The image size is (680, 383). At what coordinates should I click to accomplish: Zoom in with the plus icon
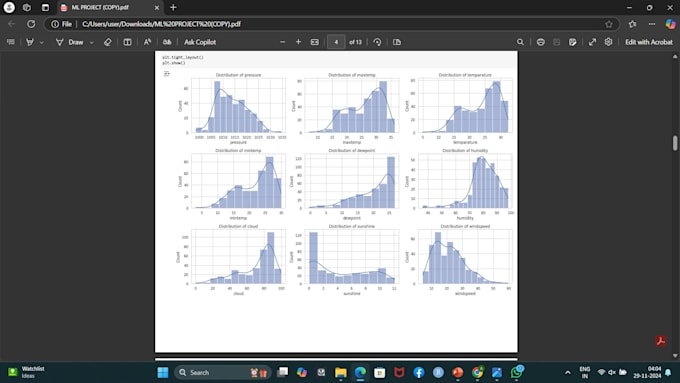tap(298, 42)
